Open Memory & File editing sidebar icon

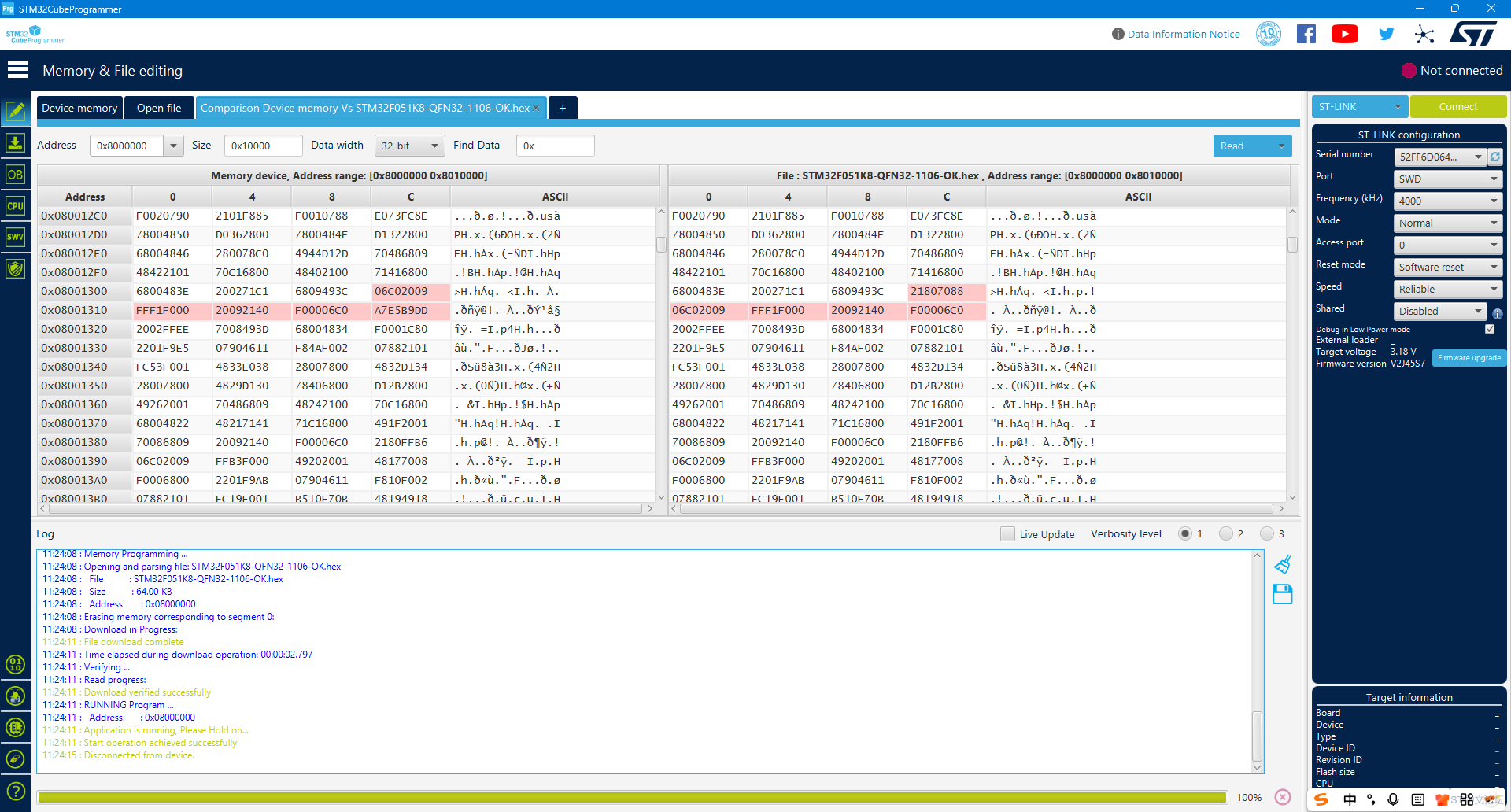(x=15, y=112)
